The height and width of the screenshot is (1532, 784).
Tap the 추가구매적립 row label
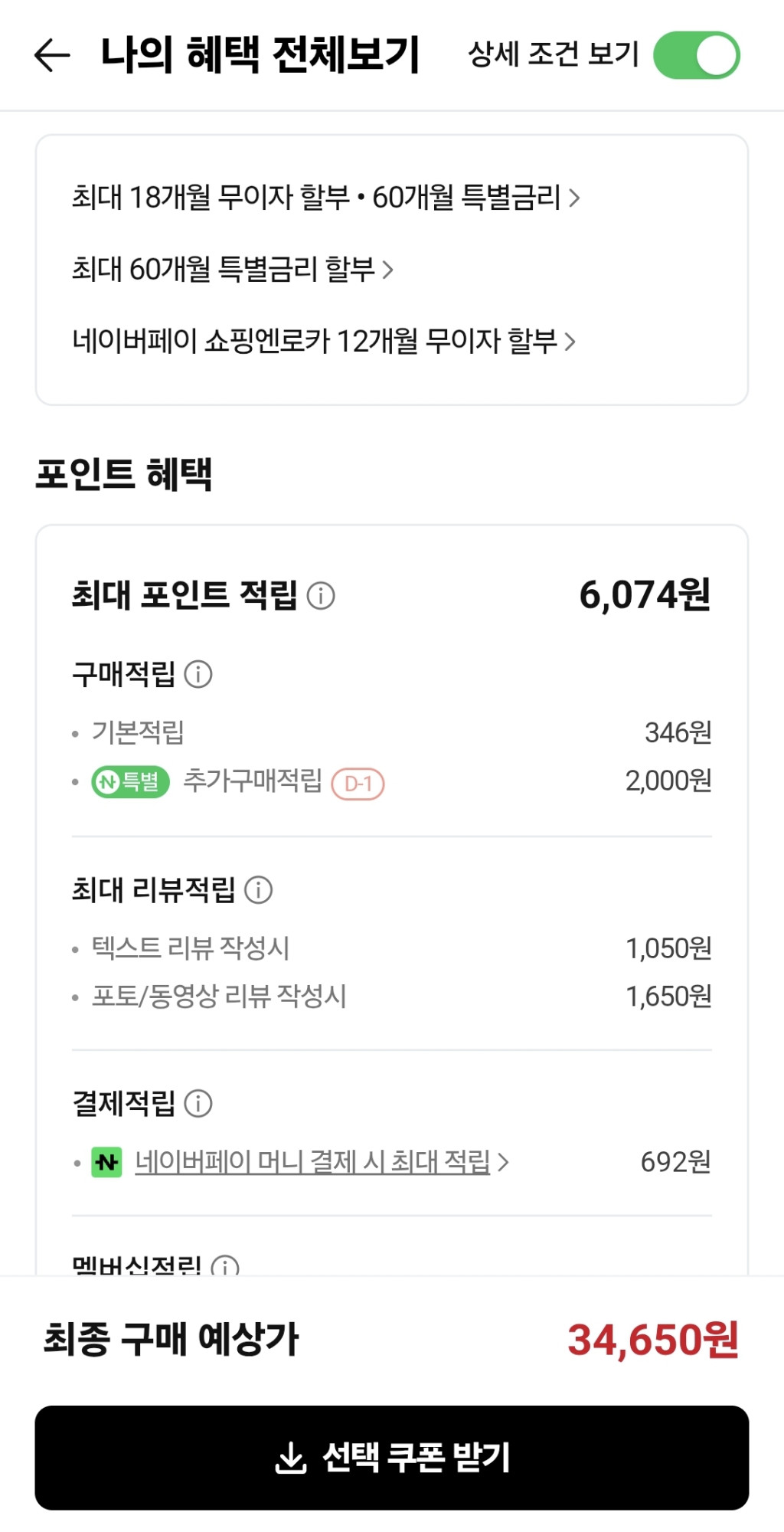point(253,781)
